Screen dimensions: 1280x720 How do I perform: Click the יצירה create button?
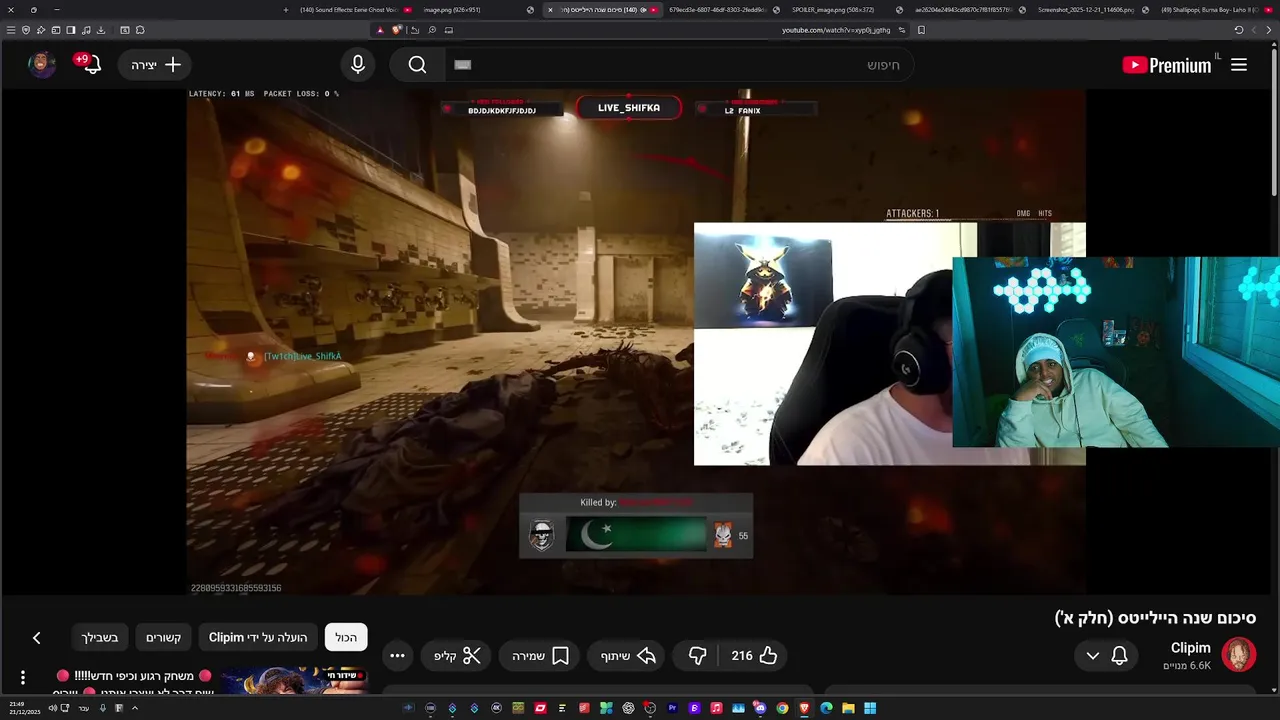156,65
